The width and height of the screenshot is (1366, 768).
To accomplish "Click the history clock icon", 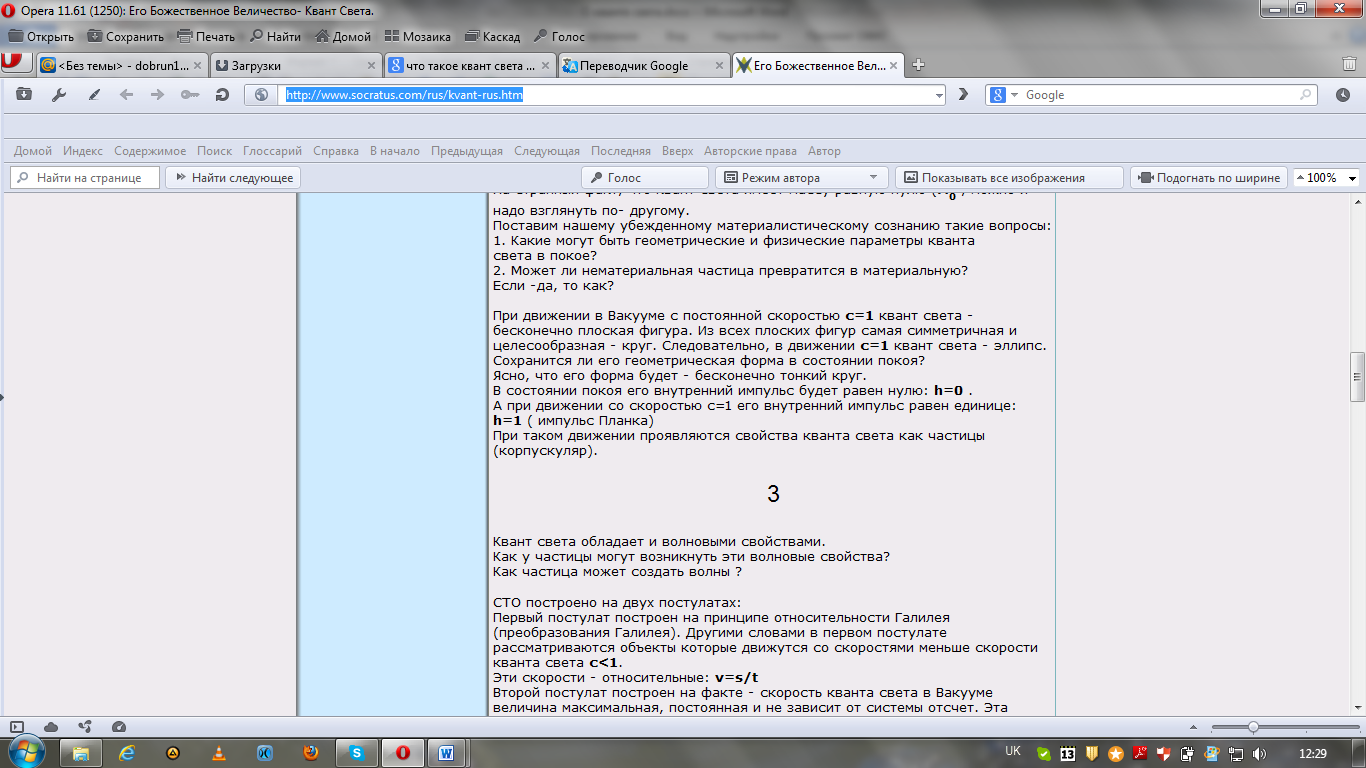I will tap(1342, 95).
